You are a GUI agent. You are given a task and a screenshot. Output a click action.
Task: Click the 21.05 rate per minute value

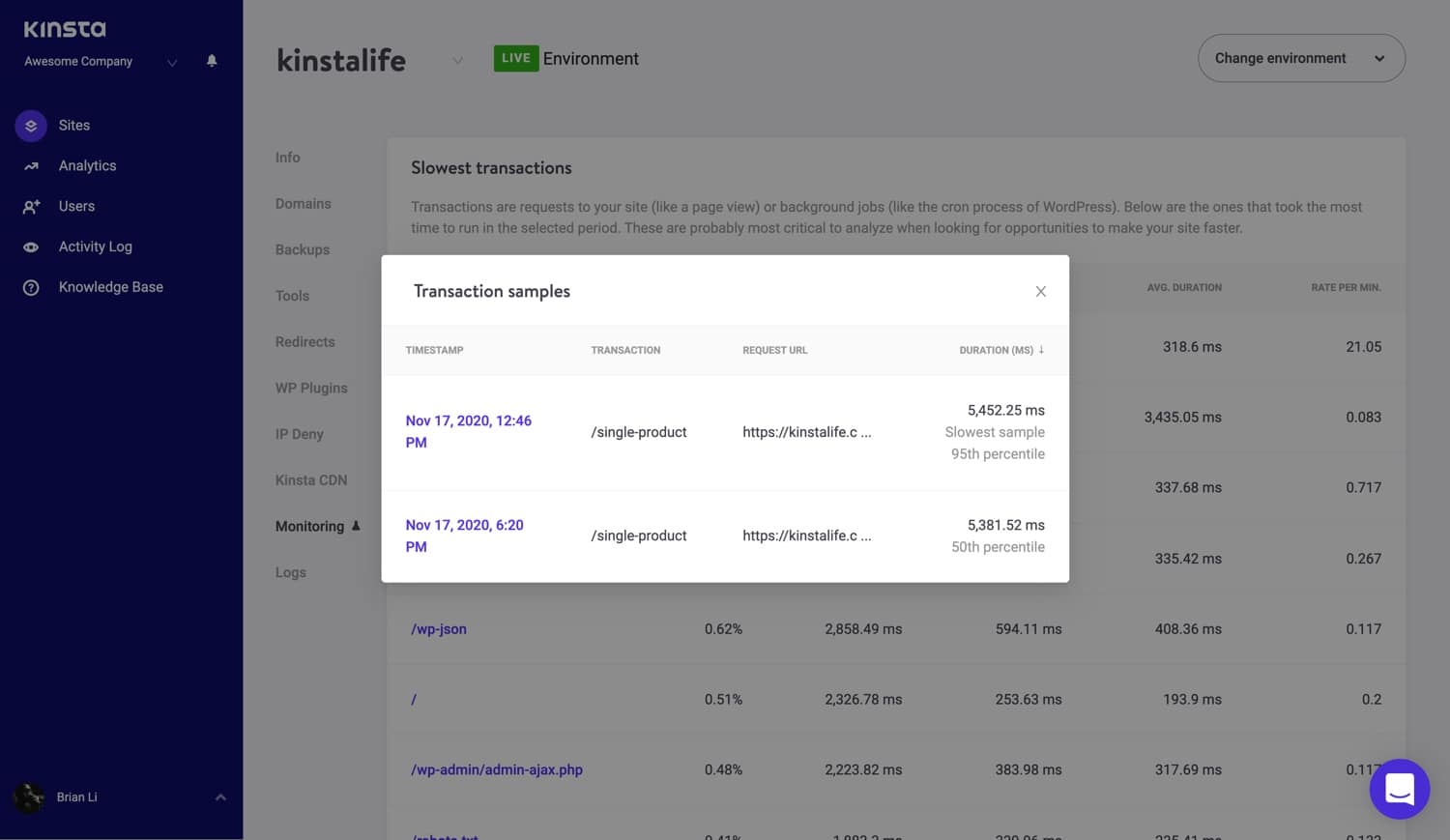[1363, 347]
